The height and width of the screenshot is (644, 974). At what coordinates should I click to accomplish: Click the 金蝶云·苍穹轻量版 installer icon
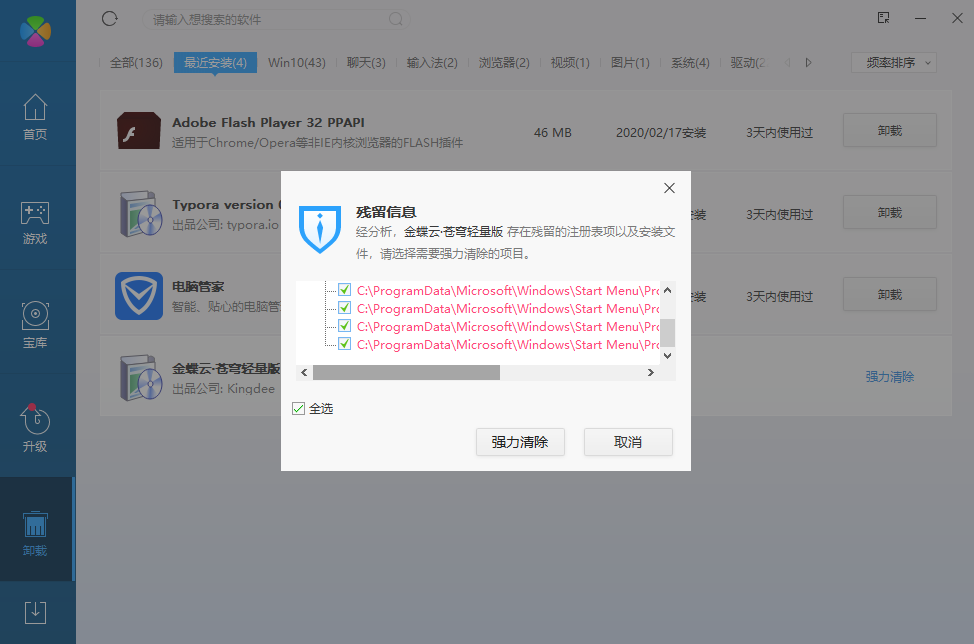140,378
